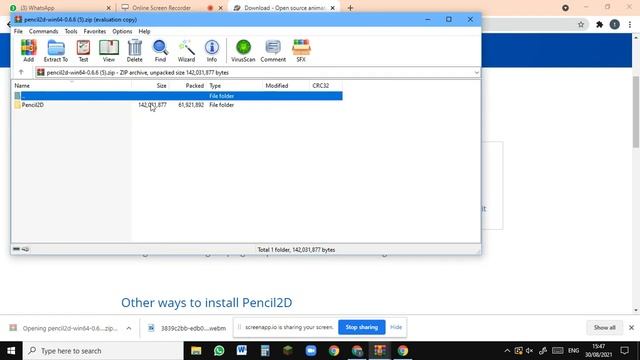Click the WinRAR taskbar icon
Screen dimensions: 640x360
point(380,351)
